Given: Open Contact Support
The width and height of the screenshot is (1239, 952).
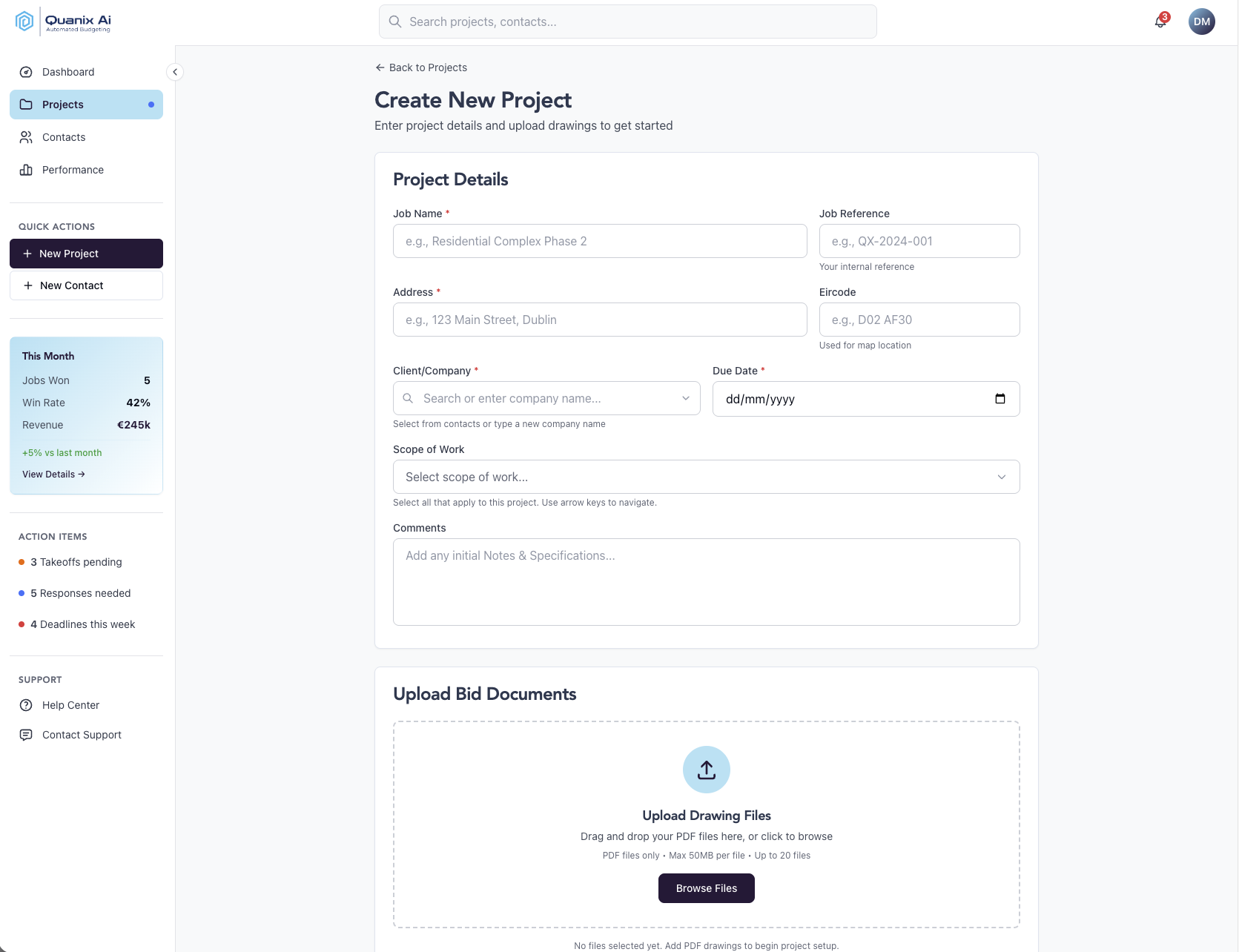Looking at the screenshot, I should (81, 735).
